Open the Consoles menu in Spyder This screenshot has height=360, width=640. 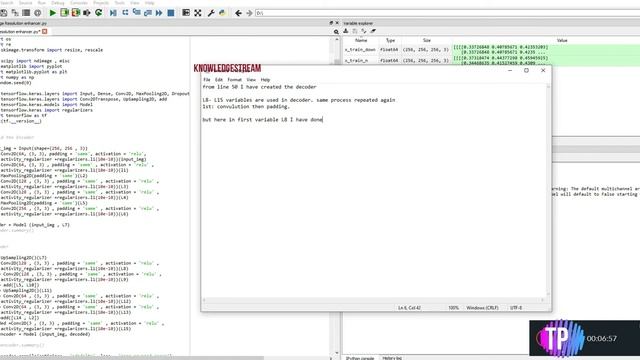79,2
